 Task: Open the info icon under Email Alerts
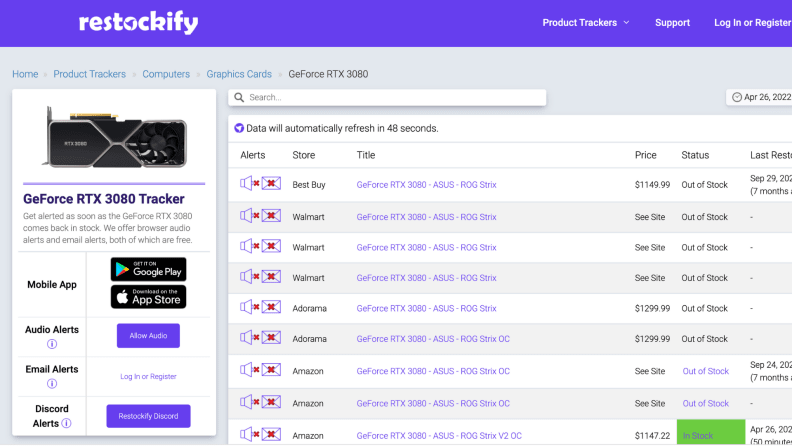(x=52, y=383)
